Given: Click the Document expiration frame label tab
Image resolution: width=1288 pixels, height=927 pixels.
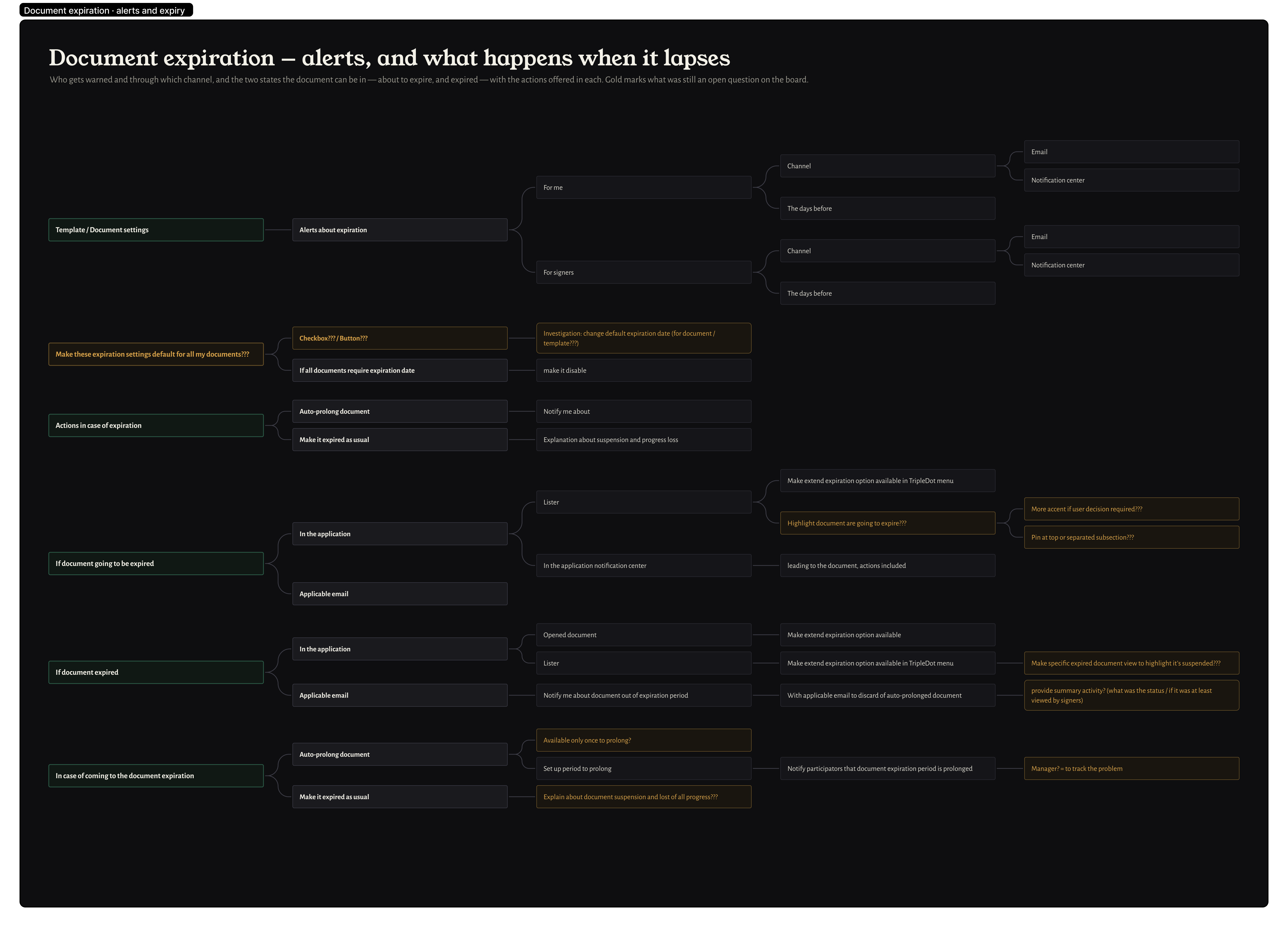Looking at the screenshot, I should click(x=106, y=10).
